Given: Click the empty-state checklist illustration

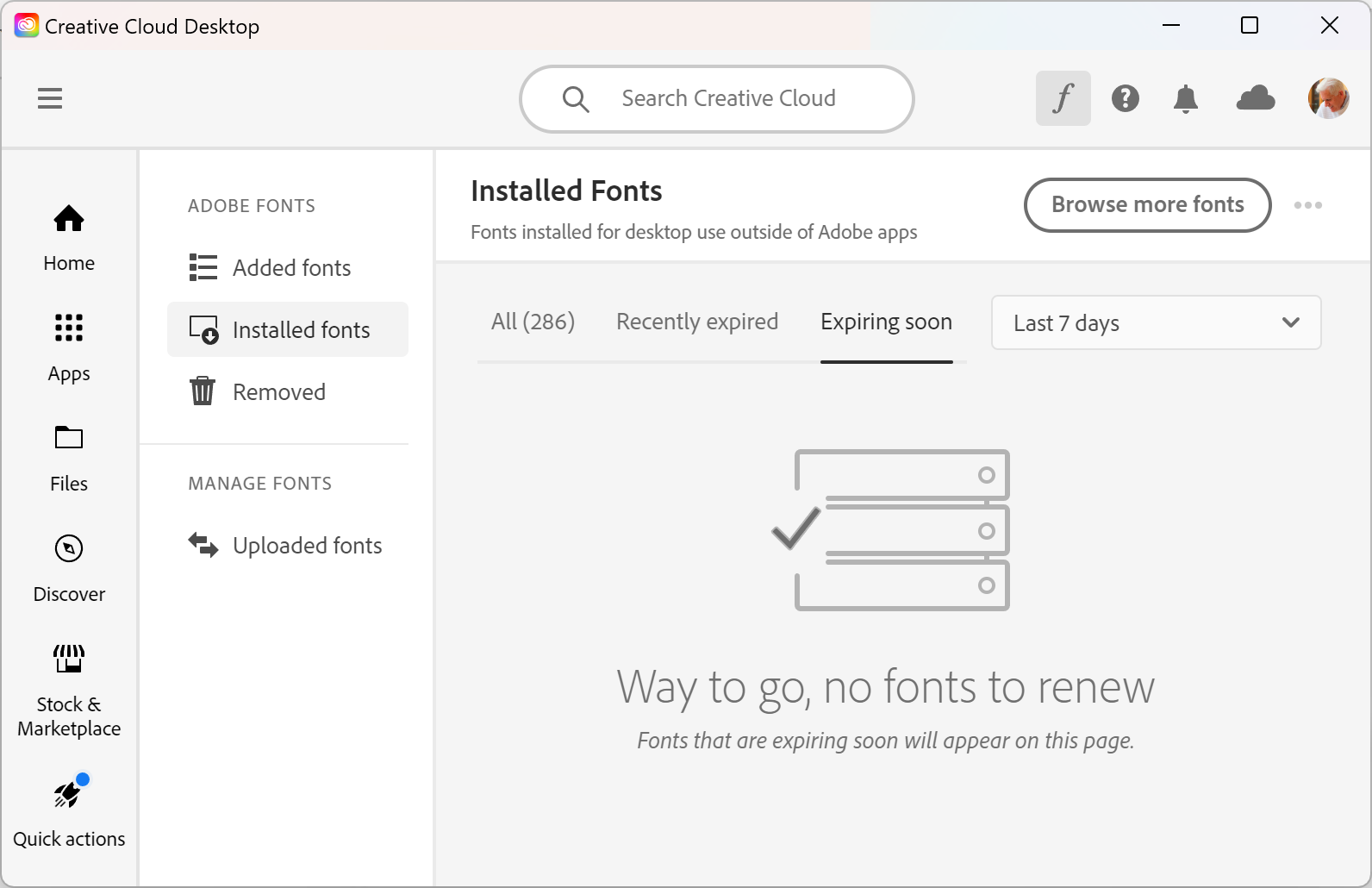Looking at the screenshot, I should [x=891, y=530].
